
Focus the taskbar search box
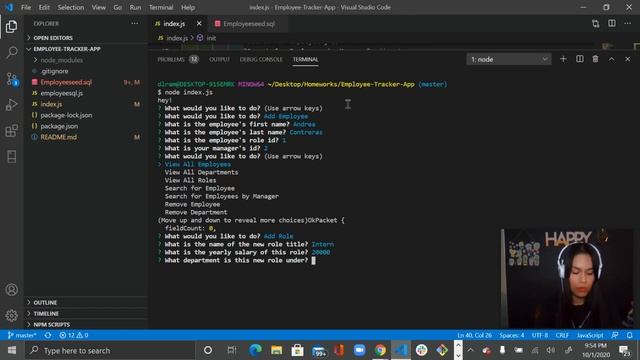point(110,350)
